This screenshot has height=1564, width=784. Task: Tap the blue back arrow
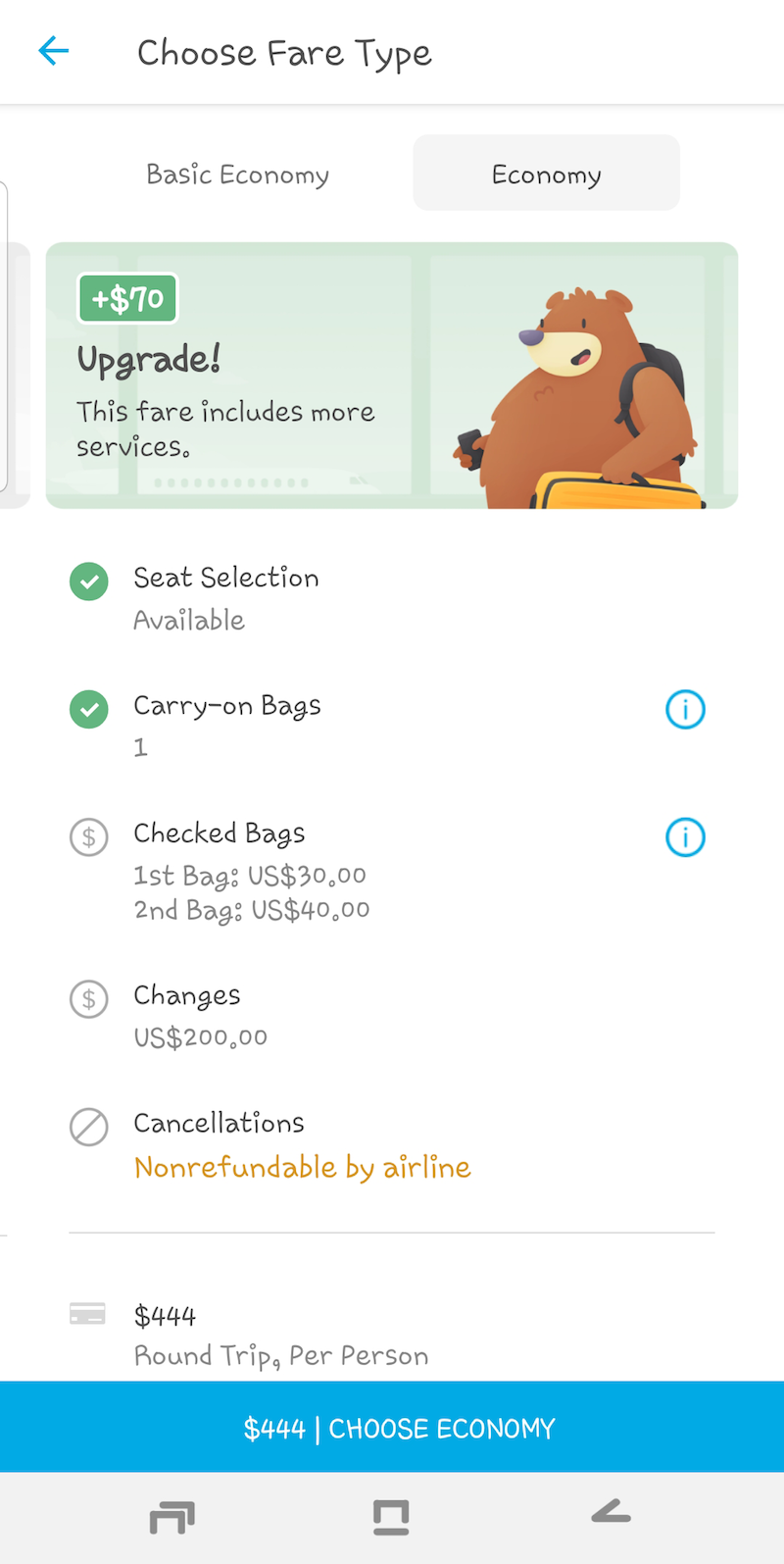[53, 51]
